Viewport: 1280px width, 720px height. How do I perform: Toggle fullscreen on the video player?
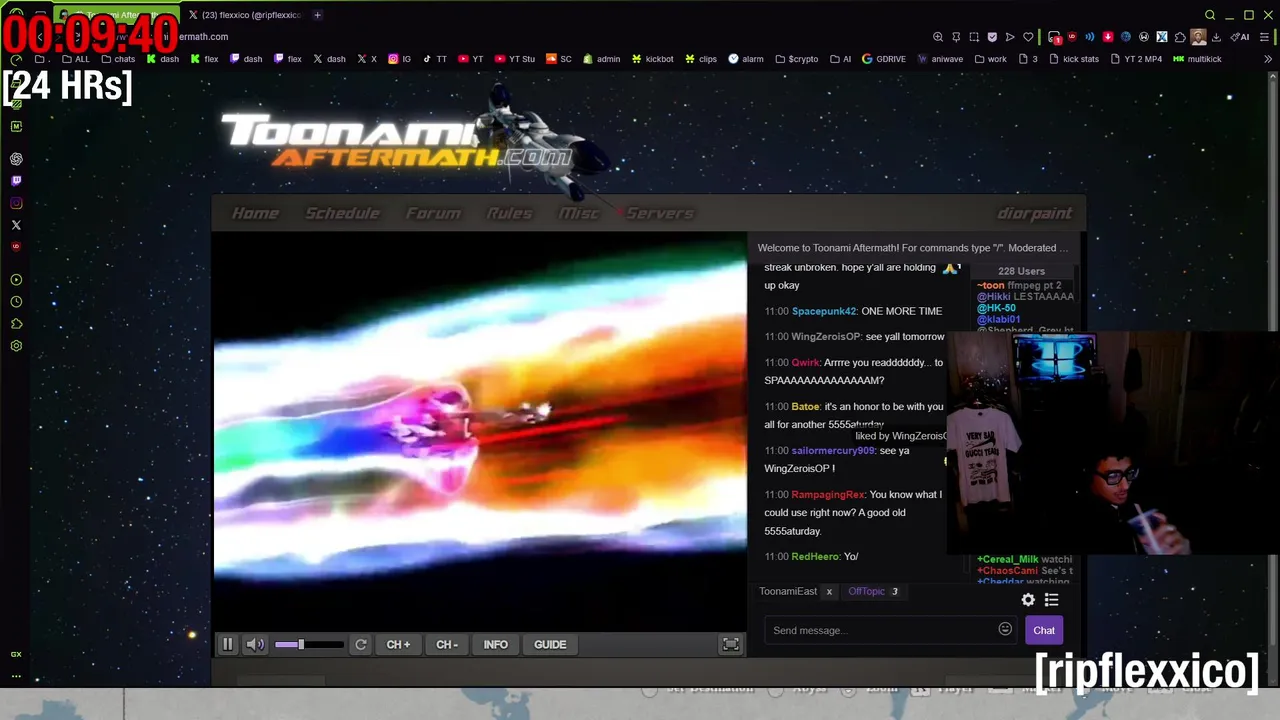pyautogui.click(x=731, y=645)
